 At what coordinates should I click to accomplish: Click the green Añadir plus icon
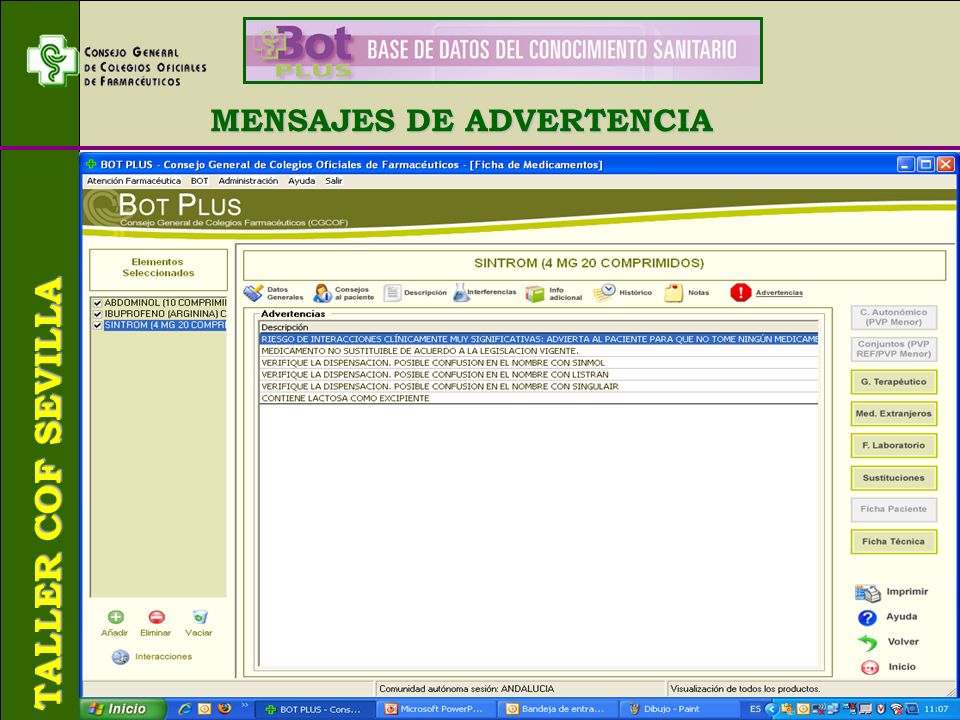click(115, 617)
